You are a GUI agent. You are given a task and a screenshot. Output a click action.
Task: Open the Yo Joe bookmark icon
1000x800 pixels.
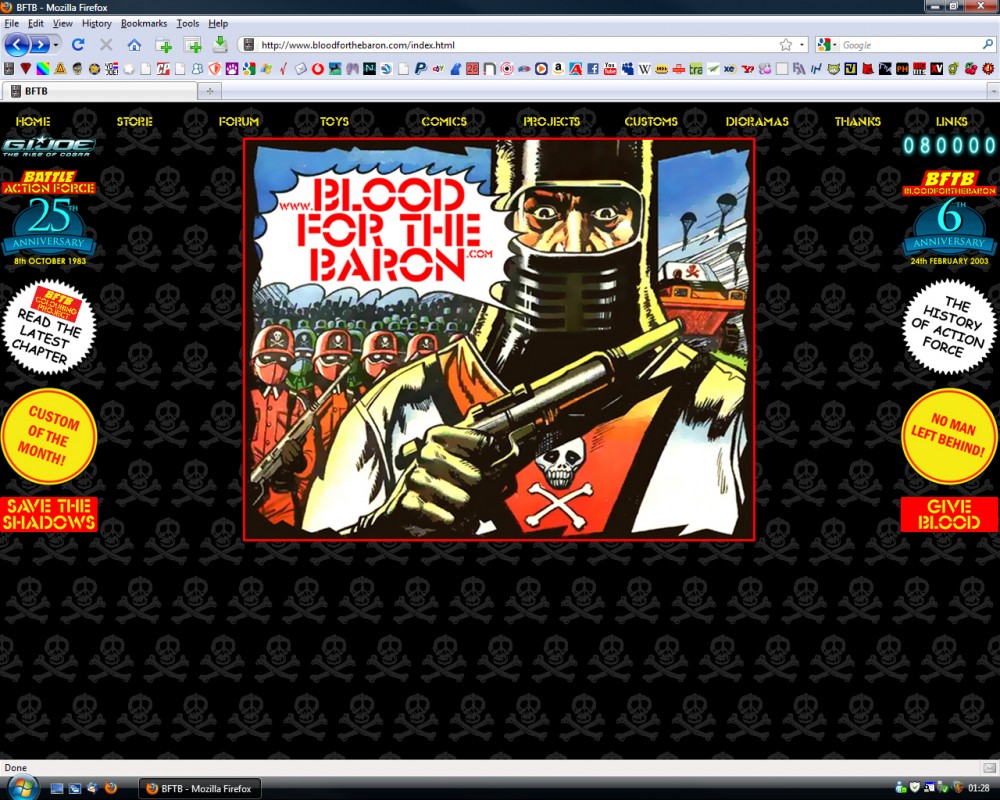112,69
